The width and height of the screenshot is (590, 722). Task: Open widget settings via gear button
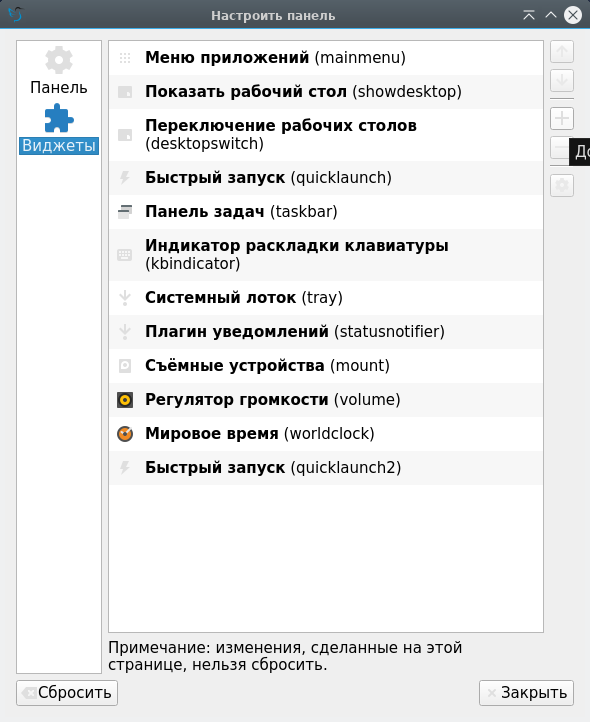[561, 186]
